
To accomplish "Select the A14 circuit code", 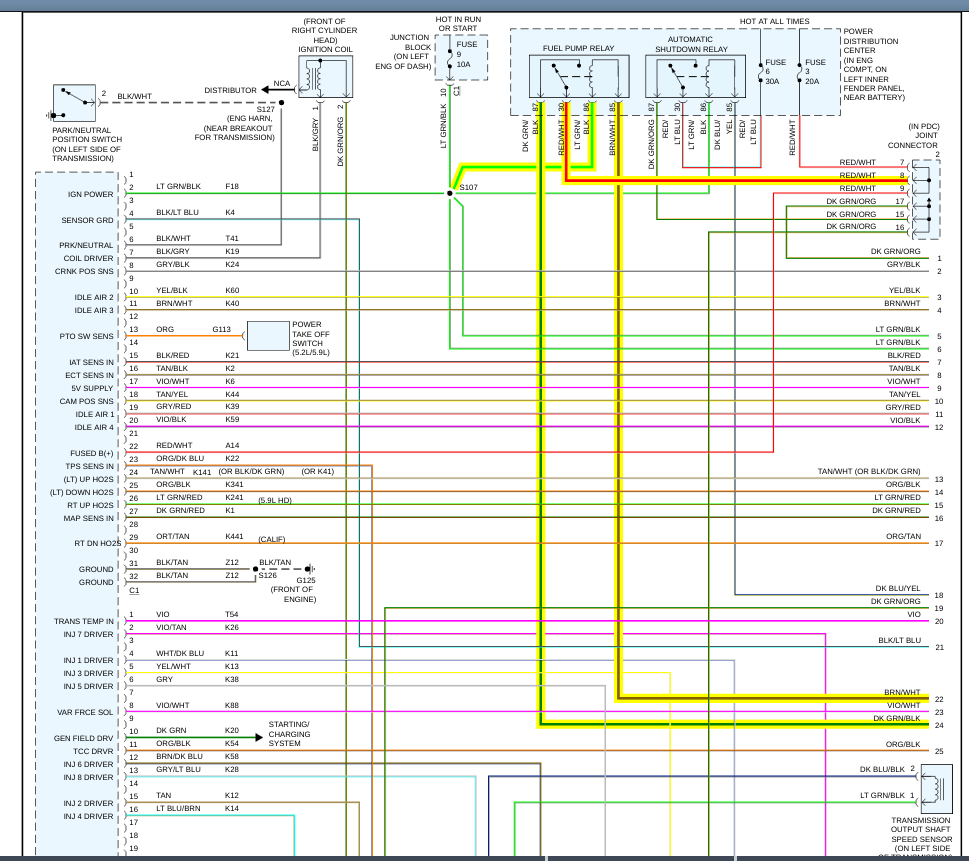I will [232, 445].
